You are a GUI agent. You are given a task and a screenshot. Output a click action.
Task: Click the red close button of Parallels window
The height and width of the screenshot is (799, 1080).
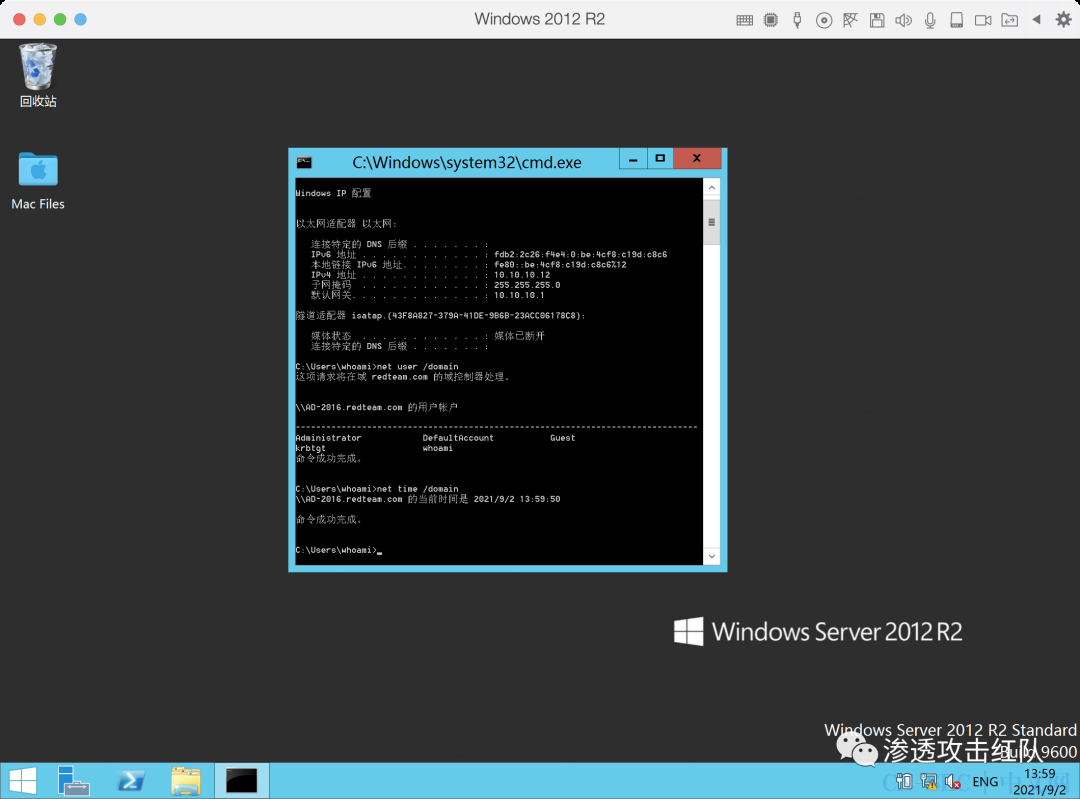[x=19, y=19]
